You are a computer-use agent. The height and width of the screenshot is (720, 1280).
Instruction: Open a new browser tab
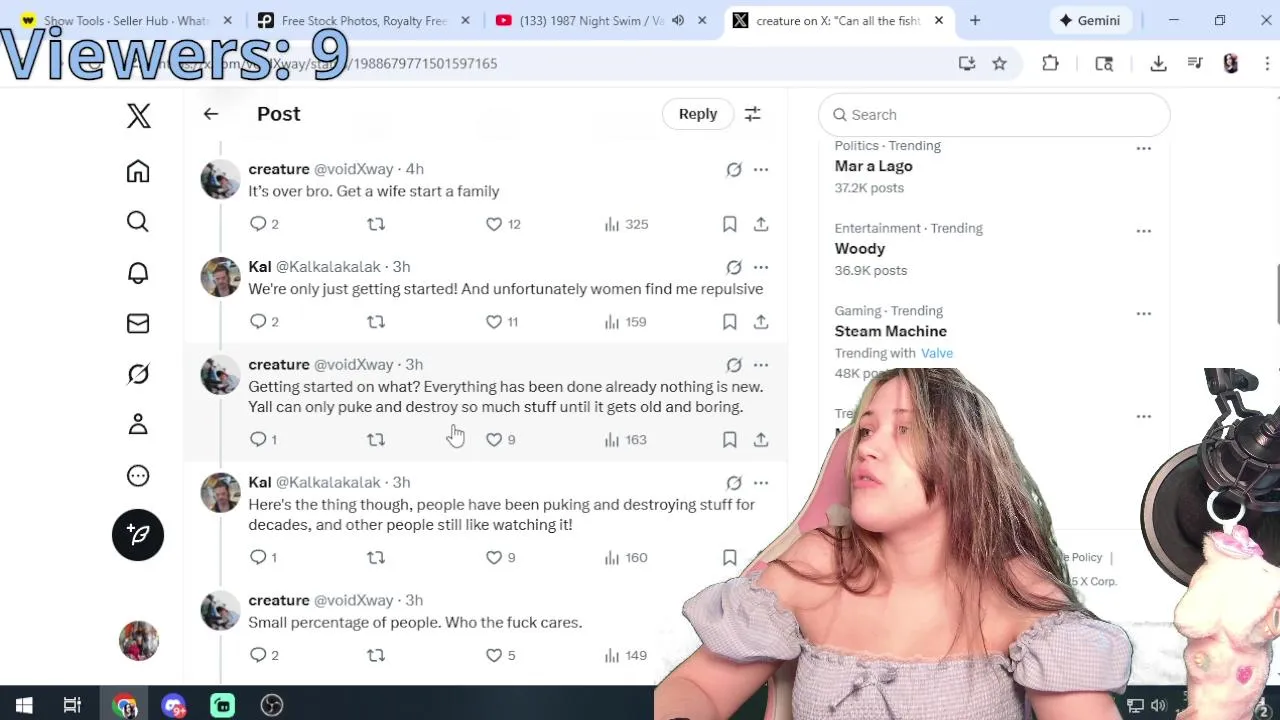coord(975,20)
